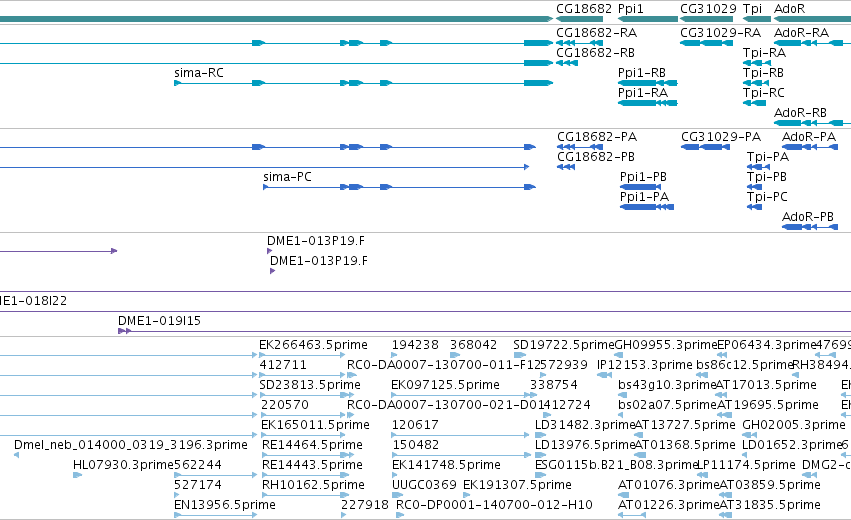The image size is (851, 520).
Task: Pick the Ppi1-RA transcript label
Action: 643,93
